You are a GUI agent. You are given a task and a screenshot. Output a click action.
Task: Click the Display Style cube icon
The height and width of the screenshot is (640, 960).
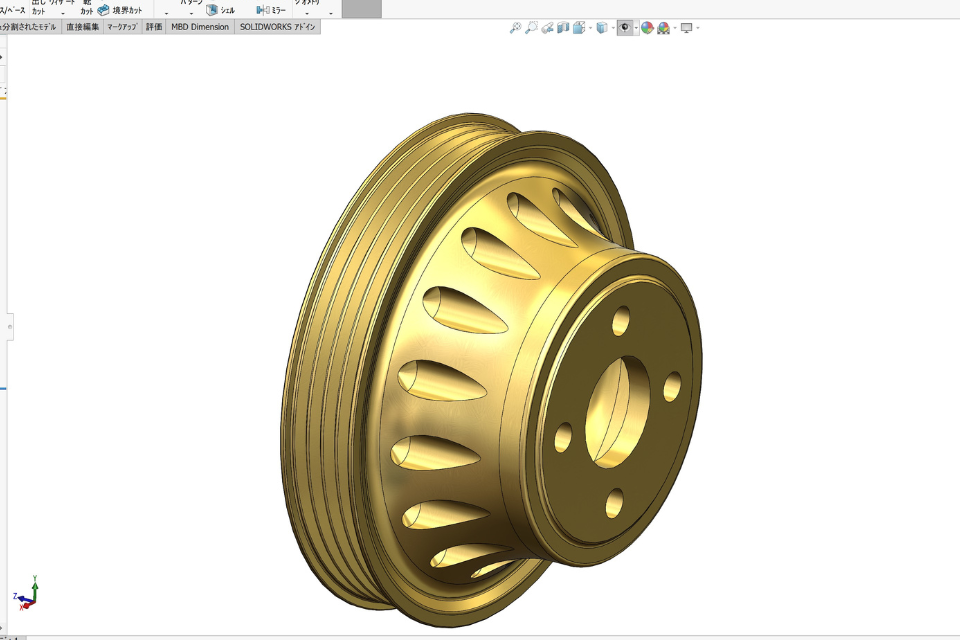point(602,28)
